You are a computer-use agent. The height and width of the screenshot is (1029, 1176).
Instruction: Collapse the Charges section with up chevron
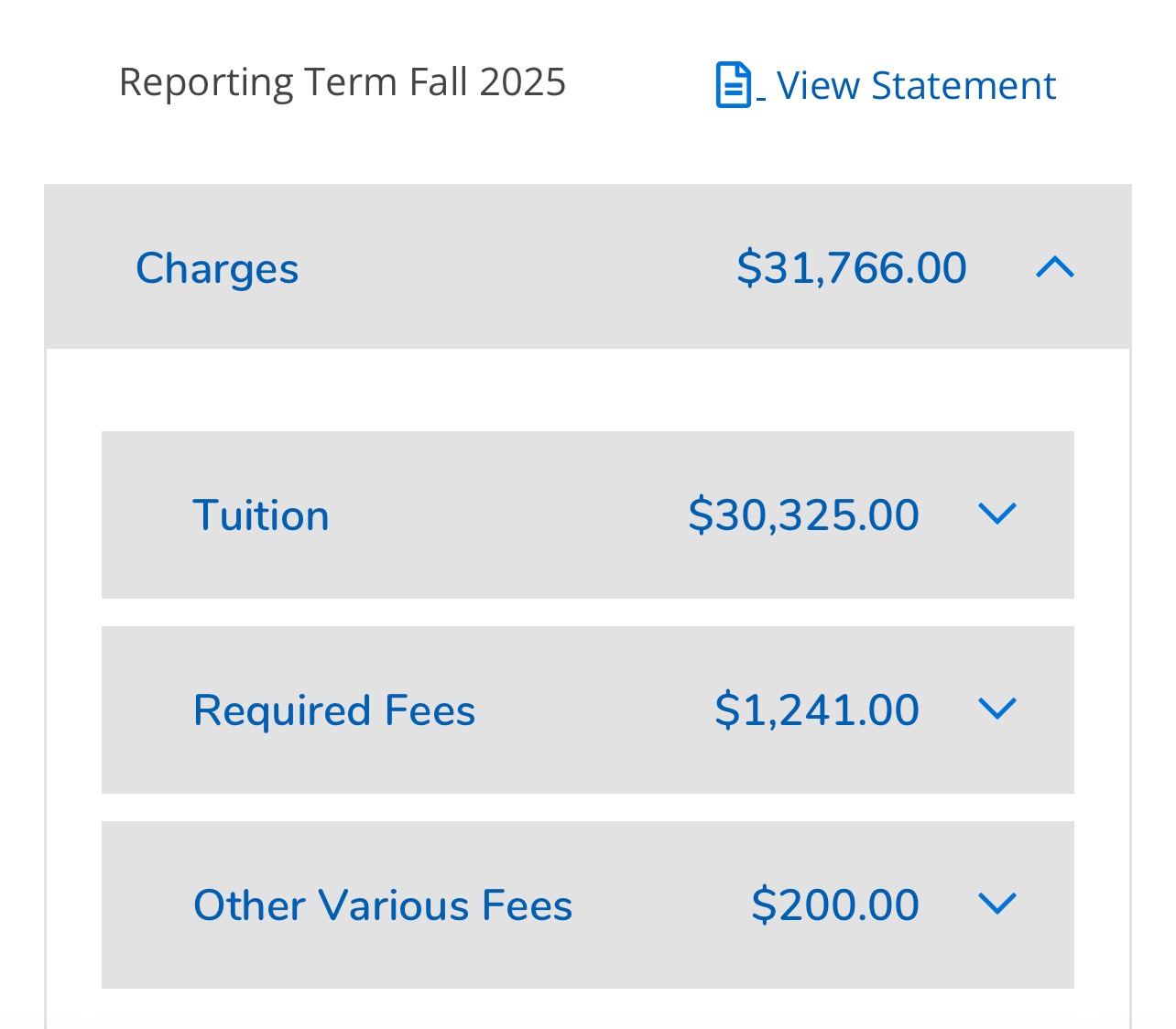click(1054, 267)
